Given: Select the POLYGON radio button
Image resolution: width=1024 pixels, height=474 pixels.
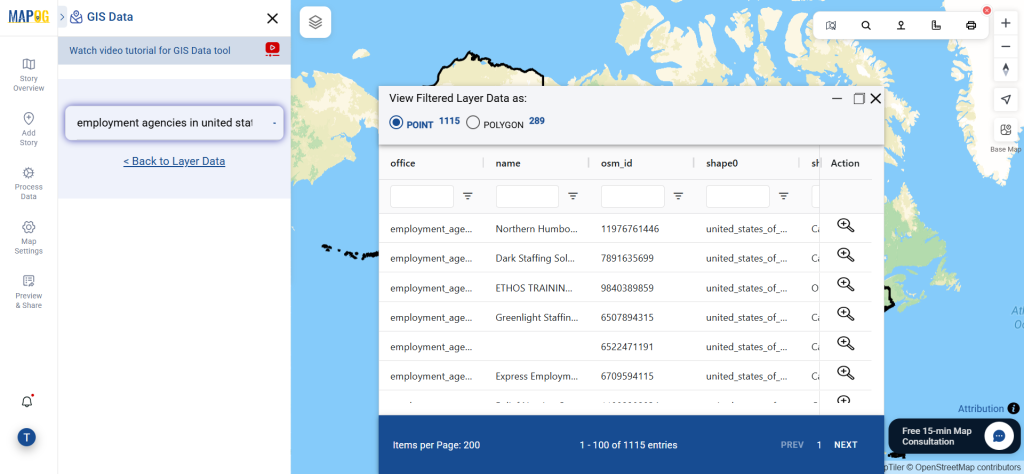Looking at the screenshot, I should point(473,123).
